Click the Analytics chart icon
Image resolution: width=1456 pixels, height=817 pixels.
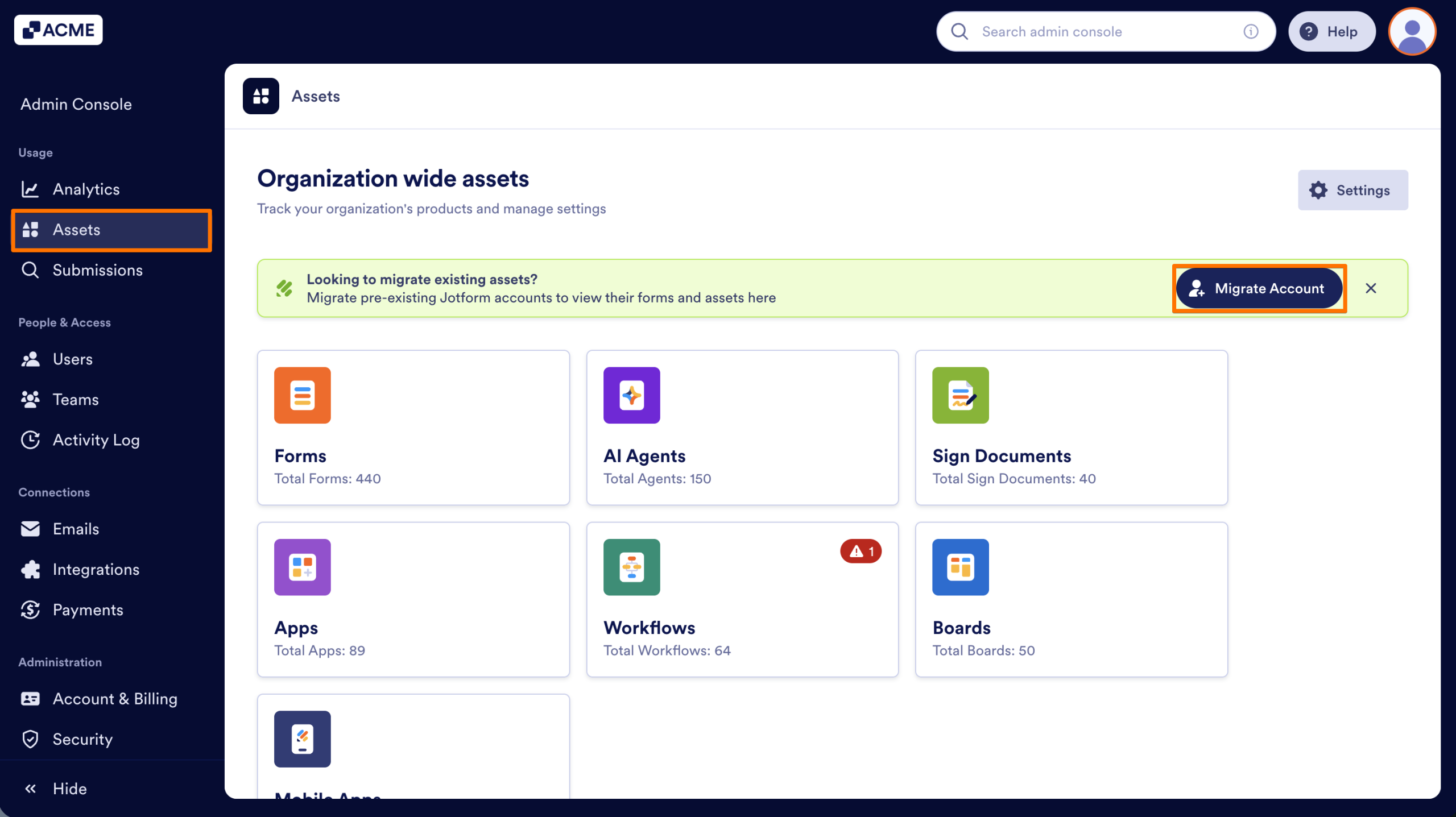(x=30, y=189)
